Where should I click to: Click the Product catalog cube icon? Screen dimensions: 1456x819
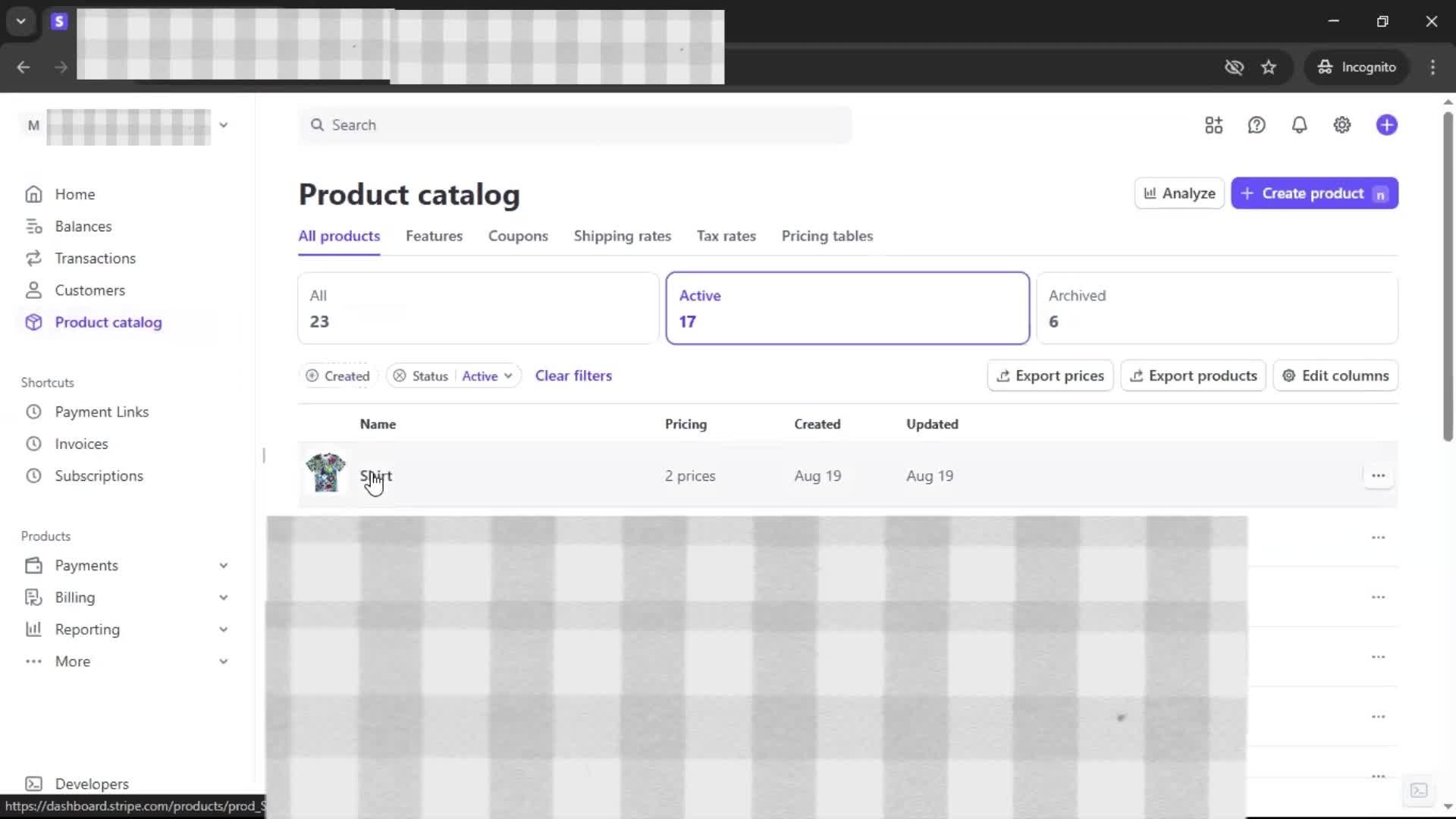[33, 322]
